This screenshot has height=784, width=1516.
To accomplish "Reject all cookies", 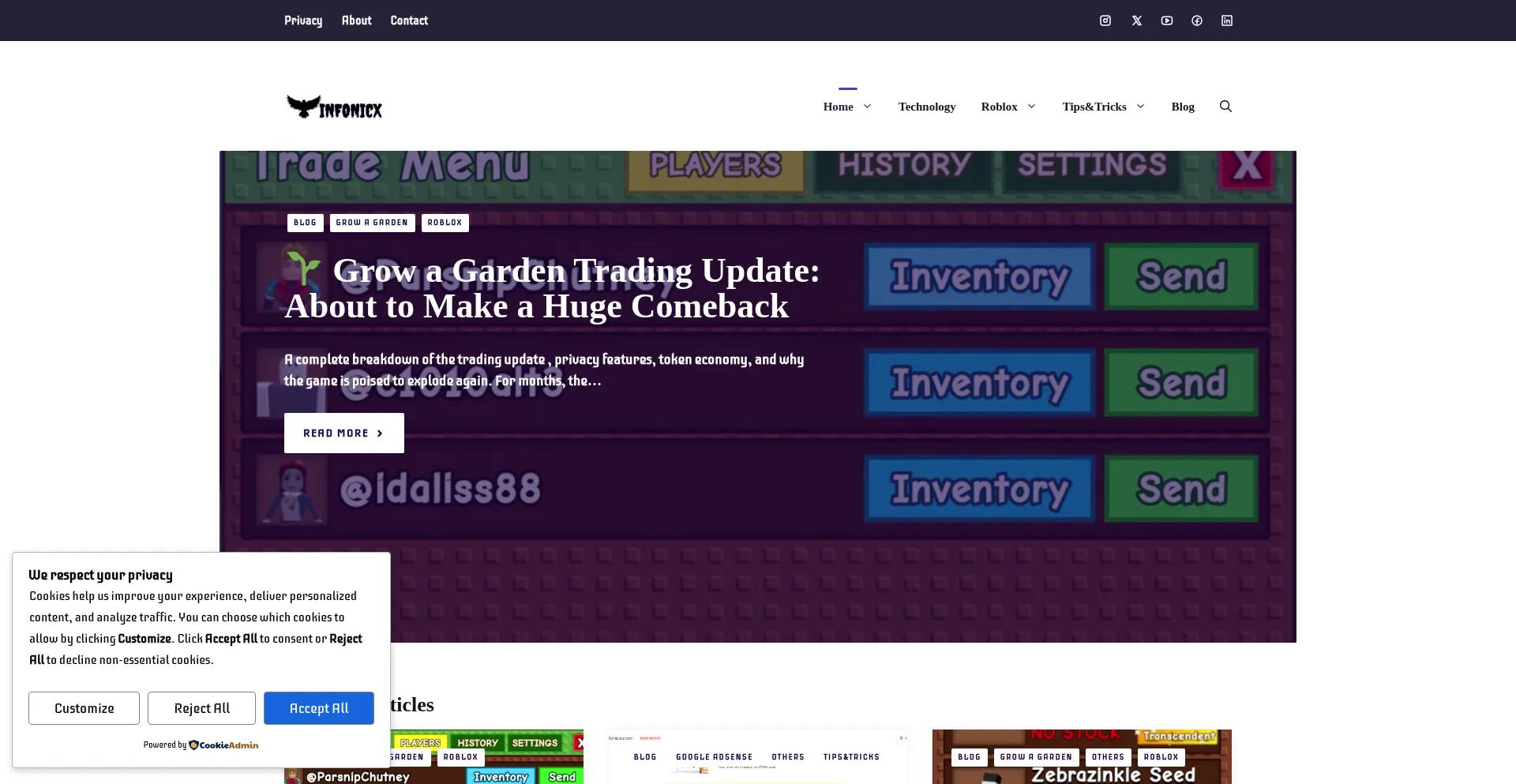I will pos(201,708).
